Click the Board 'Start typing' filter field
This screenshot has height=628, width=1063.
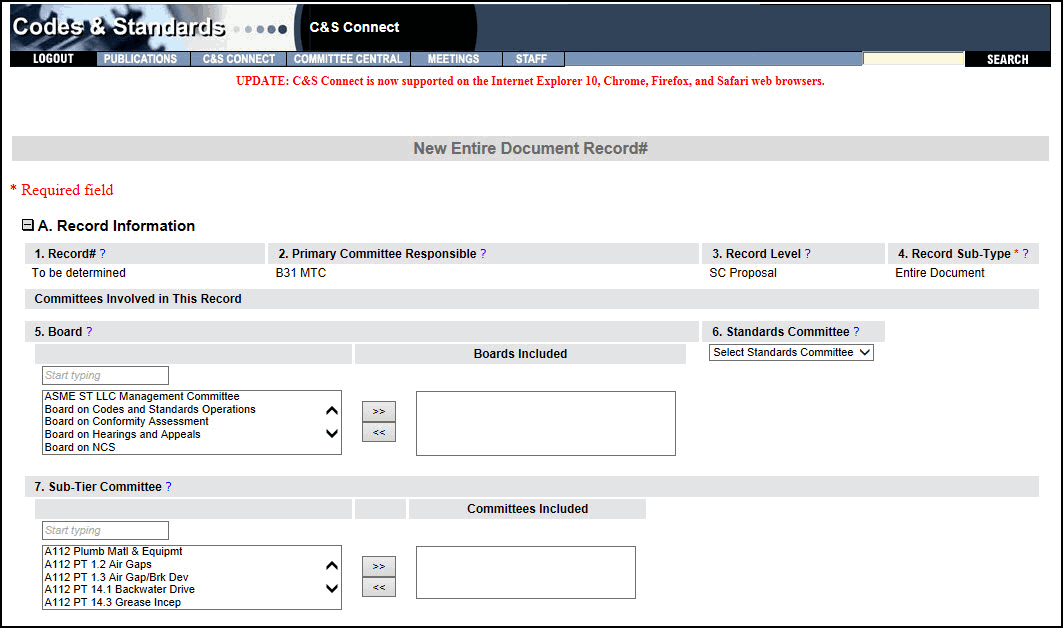pyautogui.click(x=105, y=376)
